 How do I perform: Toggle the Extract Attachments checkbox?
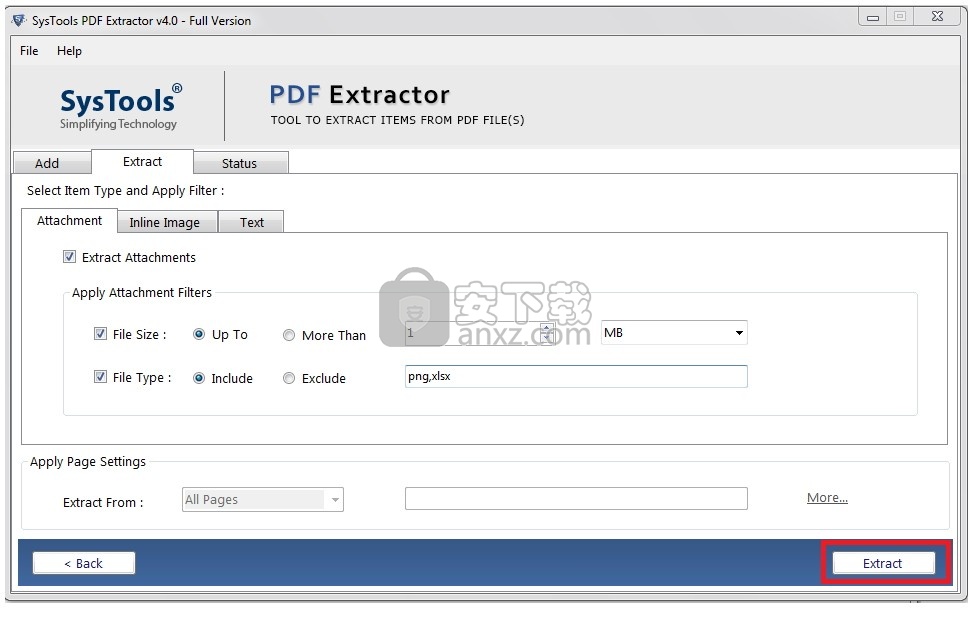coord(69,257)
